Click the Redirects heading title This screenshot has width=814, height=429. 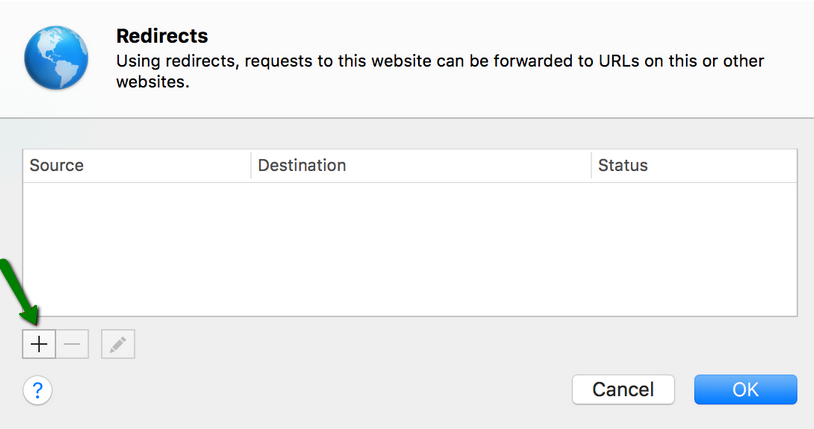tap(162, 36)
